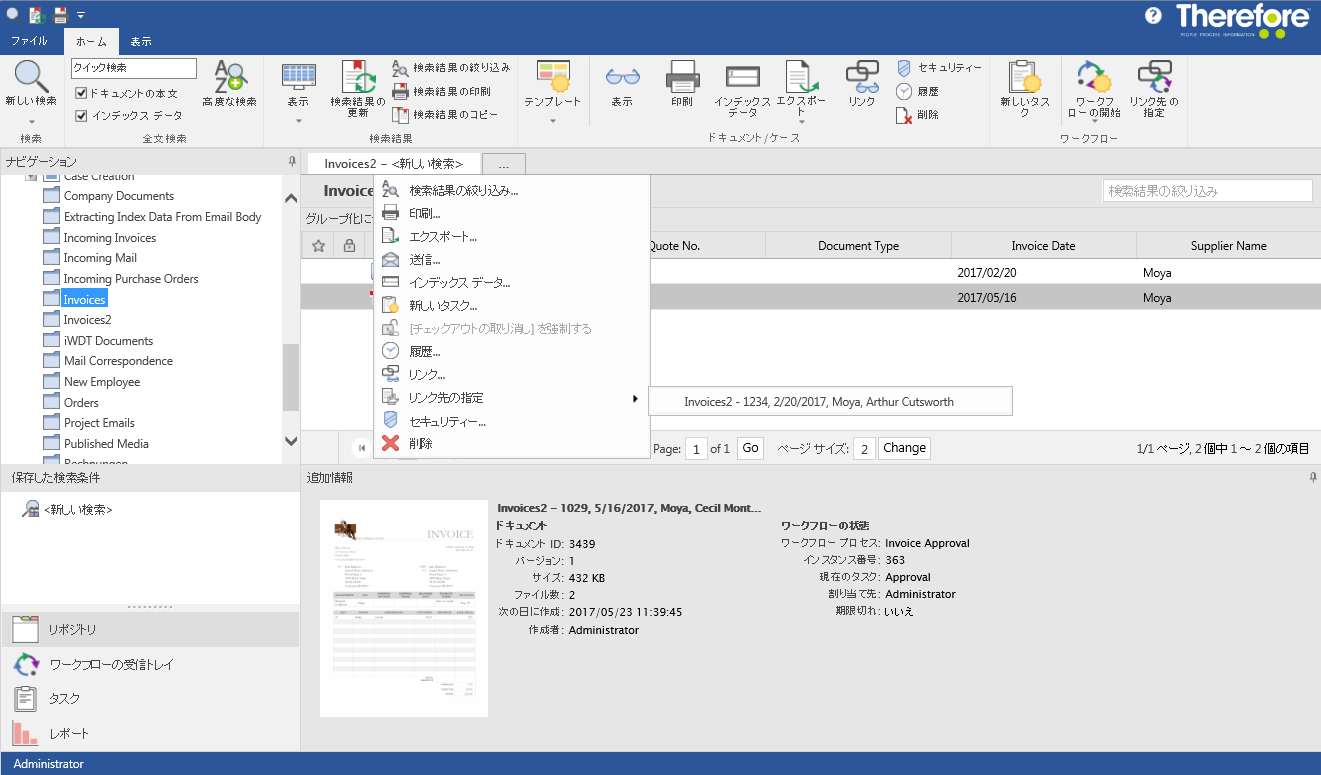1321x775 pixels.
Task: Open Advanced Search (高度な検索)
Action: click(229, 83)
